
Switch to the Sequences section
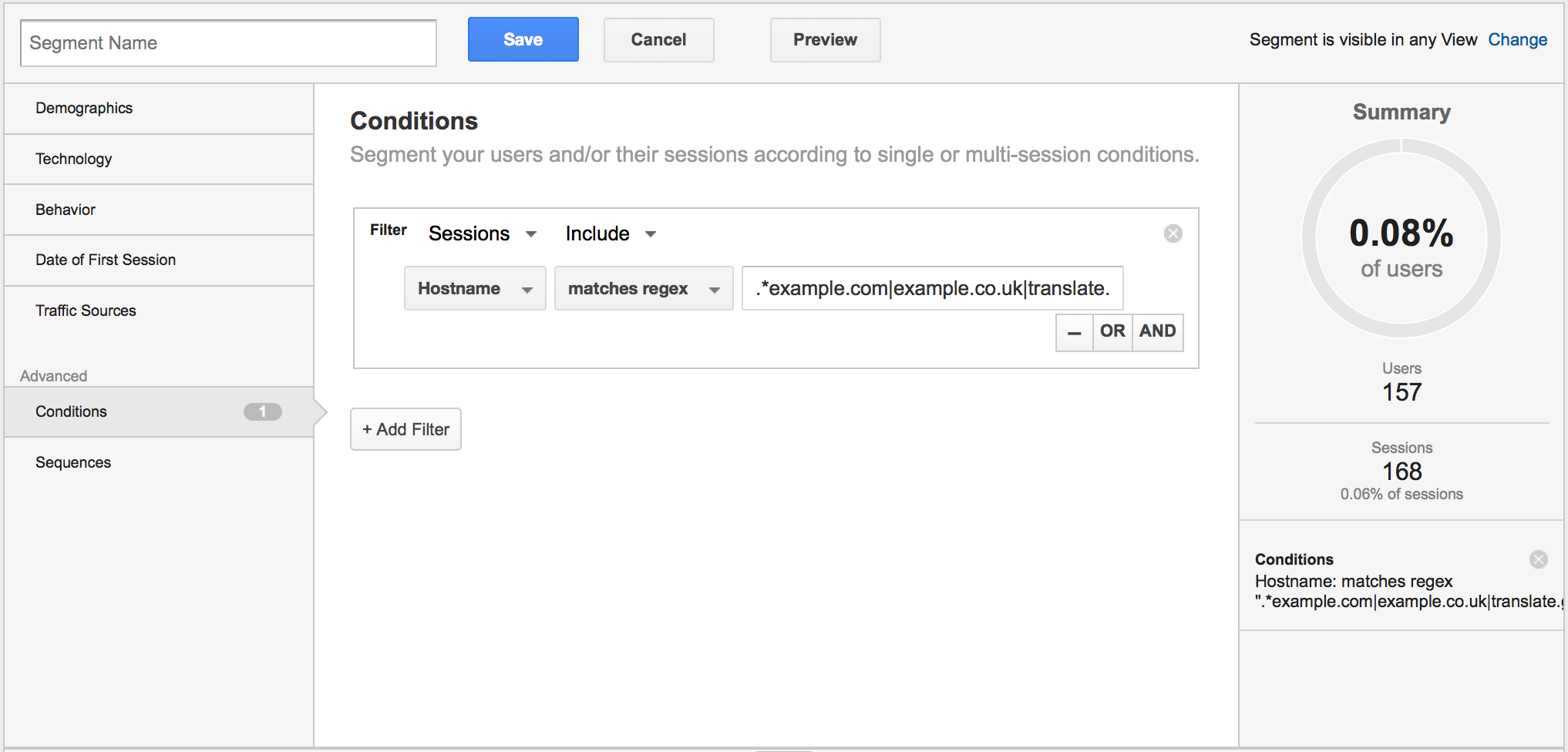(x=159, y=462)
